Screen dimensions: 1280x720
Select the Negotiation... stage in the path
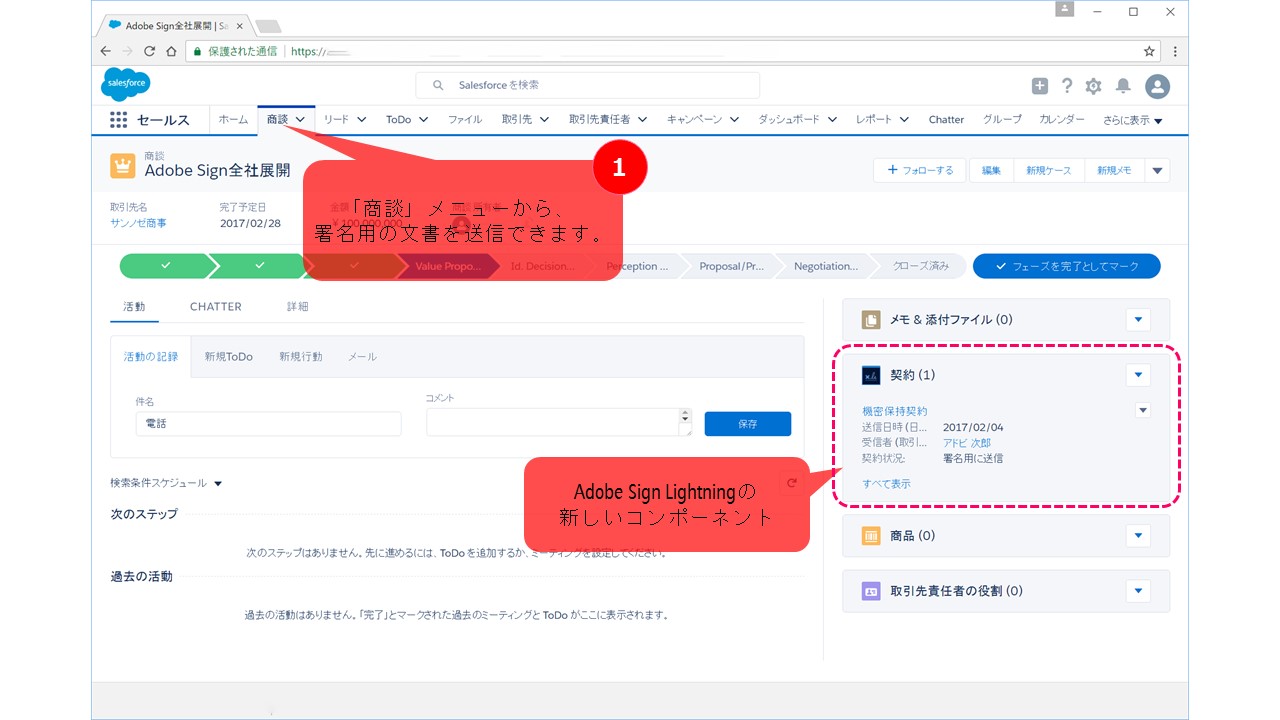826,266
